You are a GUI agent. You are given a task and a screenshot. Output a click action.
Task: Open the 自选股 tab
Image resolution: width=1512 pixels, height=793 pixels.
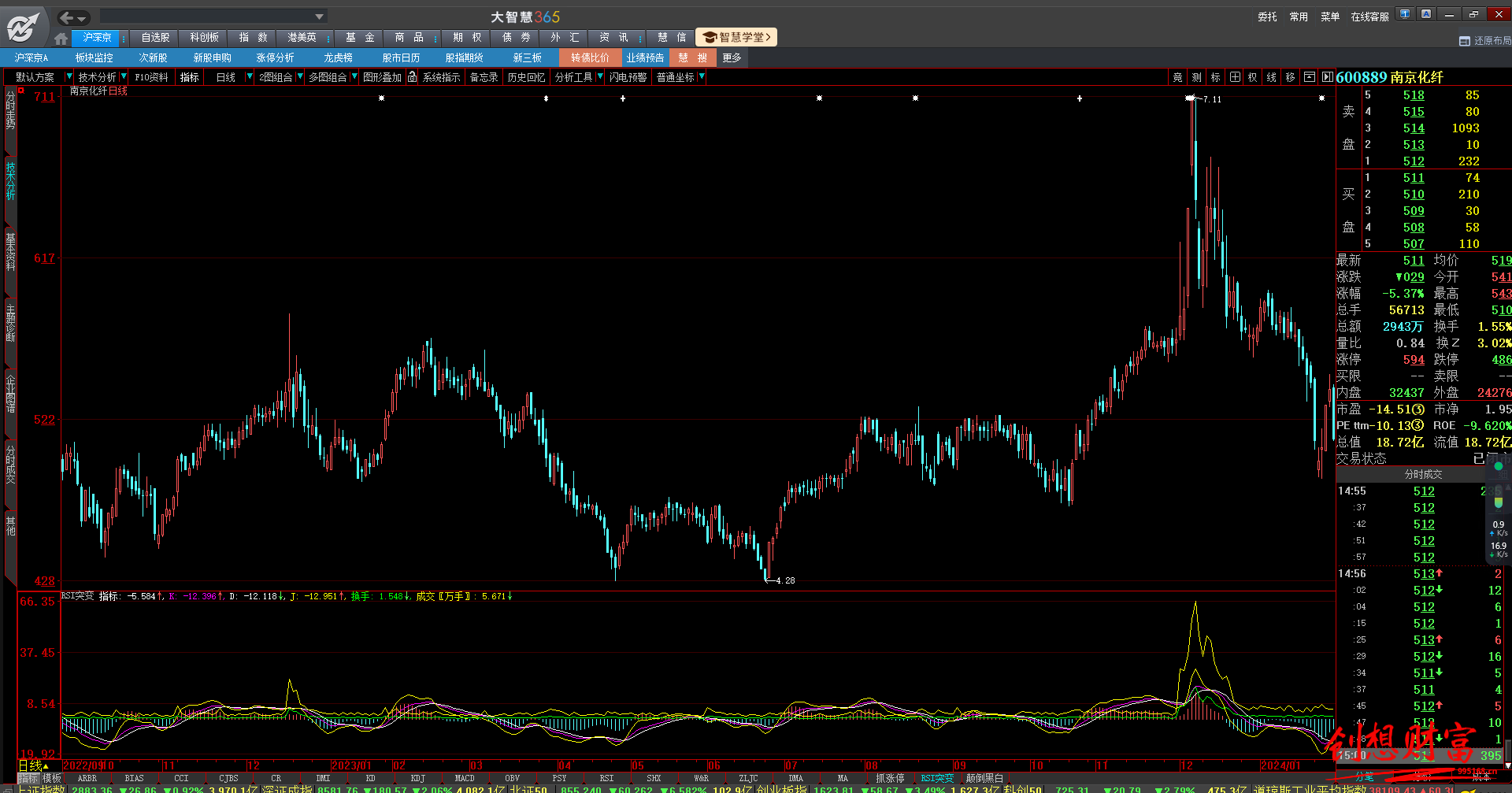pyautogui.click(x=155, y=38)
